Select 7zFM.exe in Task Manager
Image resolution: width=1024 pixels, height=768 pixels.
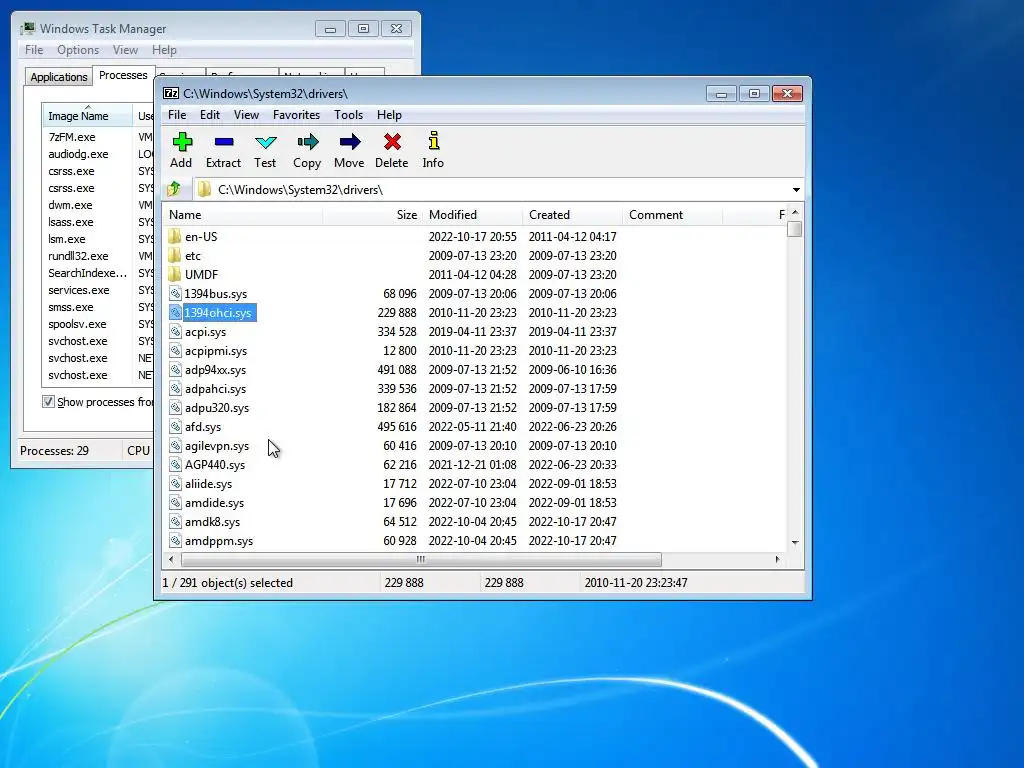[72, 137]
